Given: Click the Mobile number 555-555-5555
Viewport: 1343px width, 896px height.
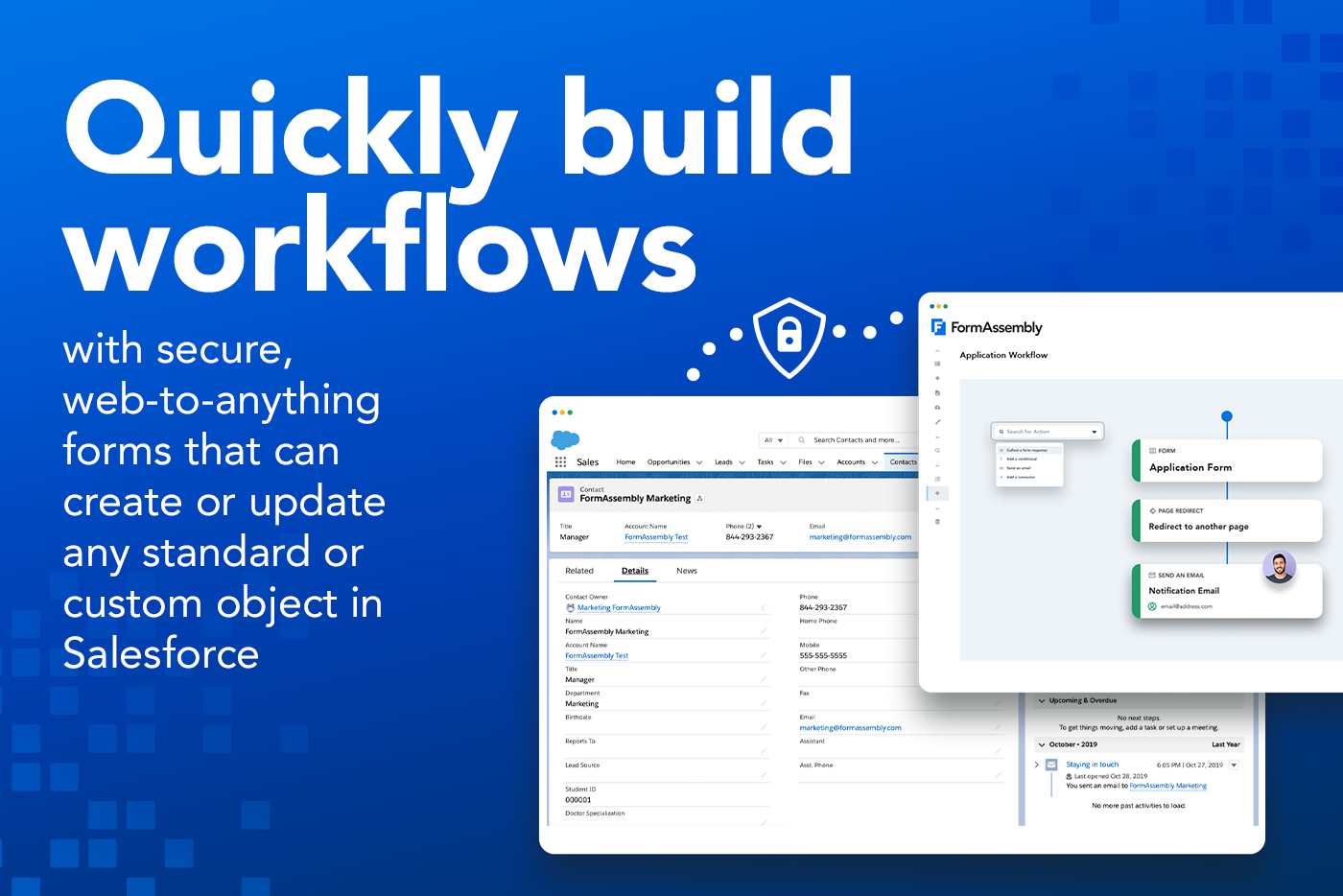Looking at the screenshot, I should (x=823, y=656).
